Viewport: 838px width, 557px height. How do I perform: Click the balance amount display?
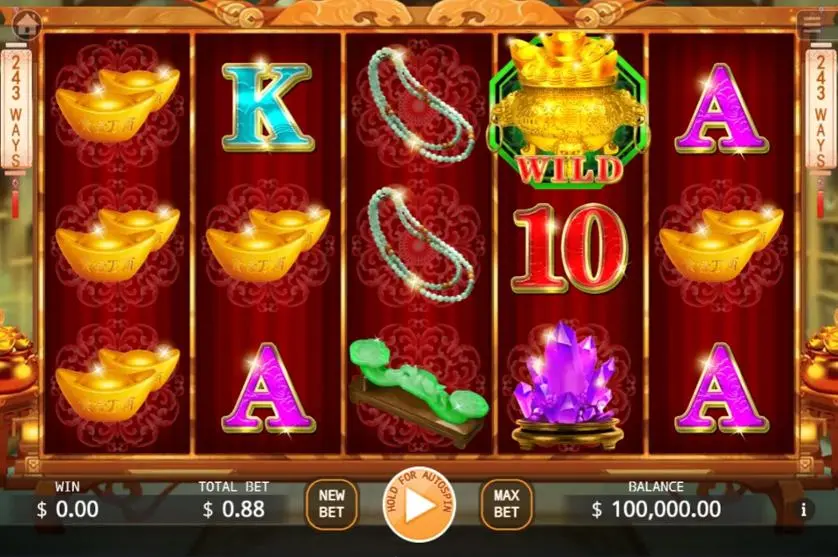(x=656, y=509)
